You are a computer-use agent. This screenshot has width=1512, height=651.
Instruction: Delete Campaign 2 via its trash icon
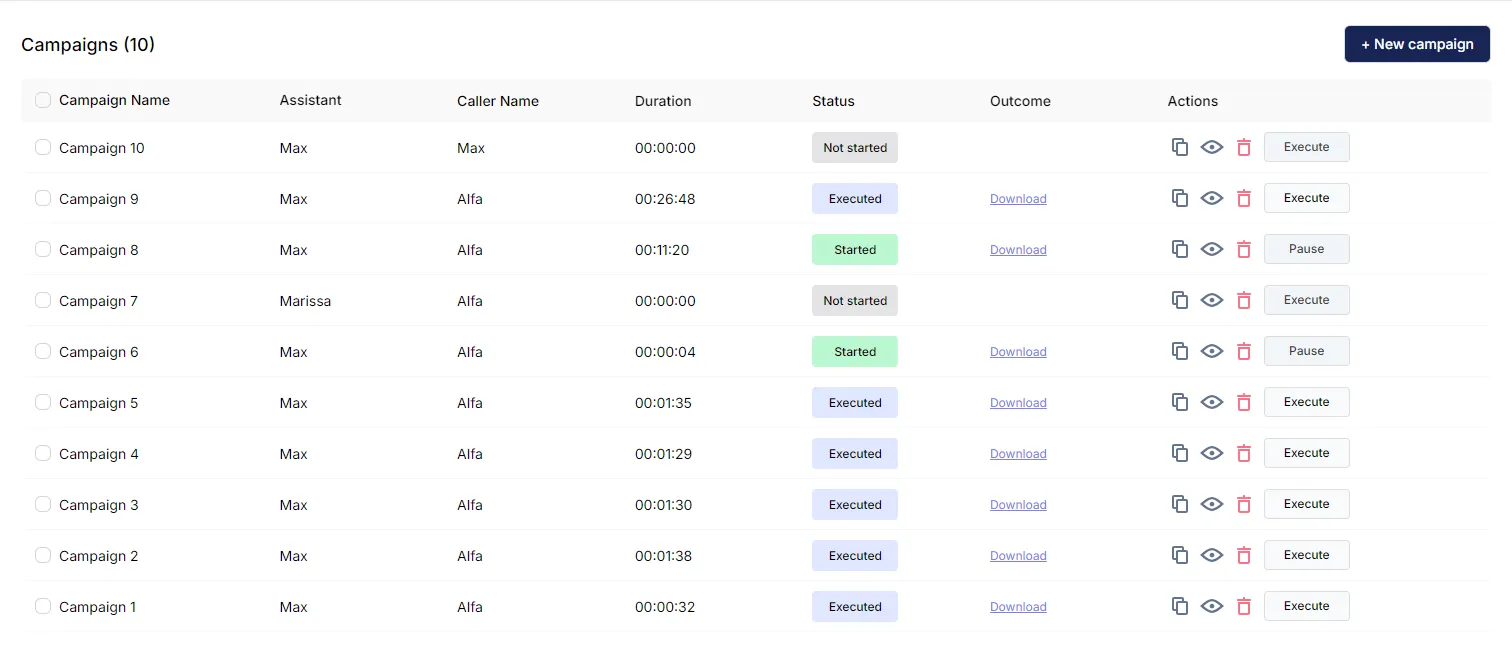1243,555
